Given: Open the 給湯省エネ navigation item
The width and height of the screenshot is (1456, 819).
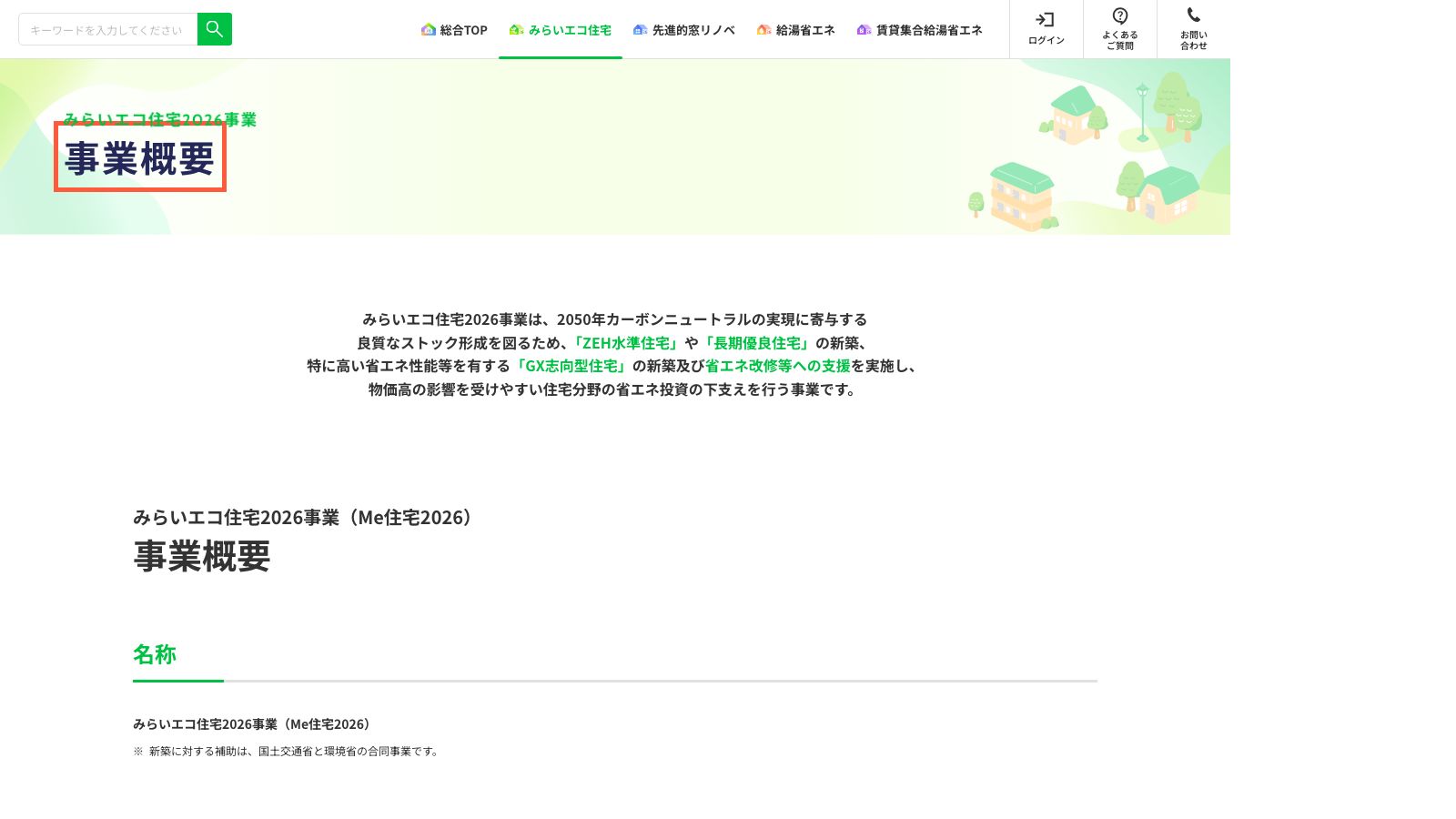Looking at the screenshot, I should [795, 30].
